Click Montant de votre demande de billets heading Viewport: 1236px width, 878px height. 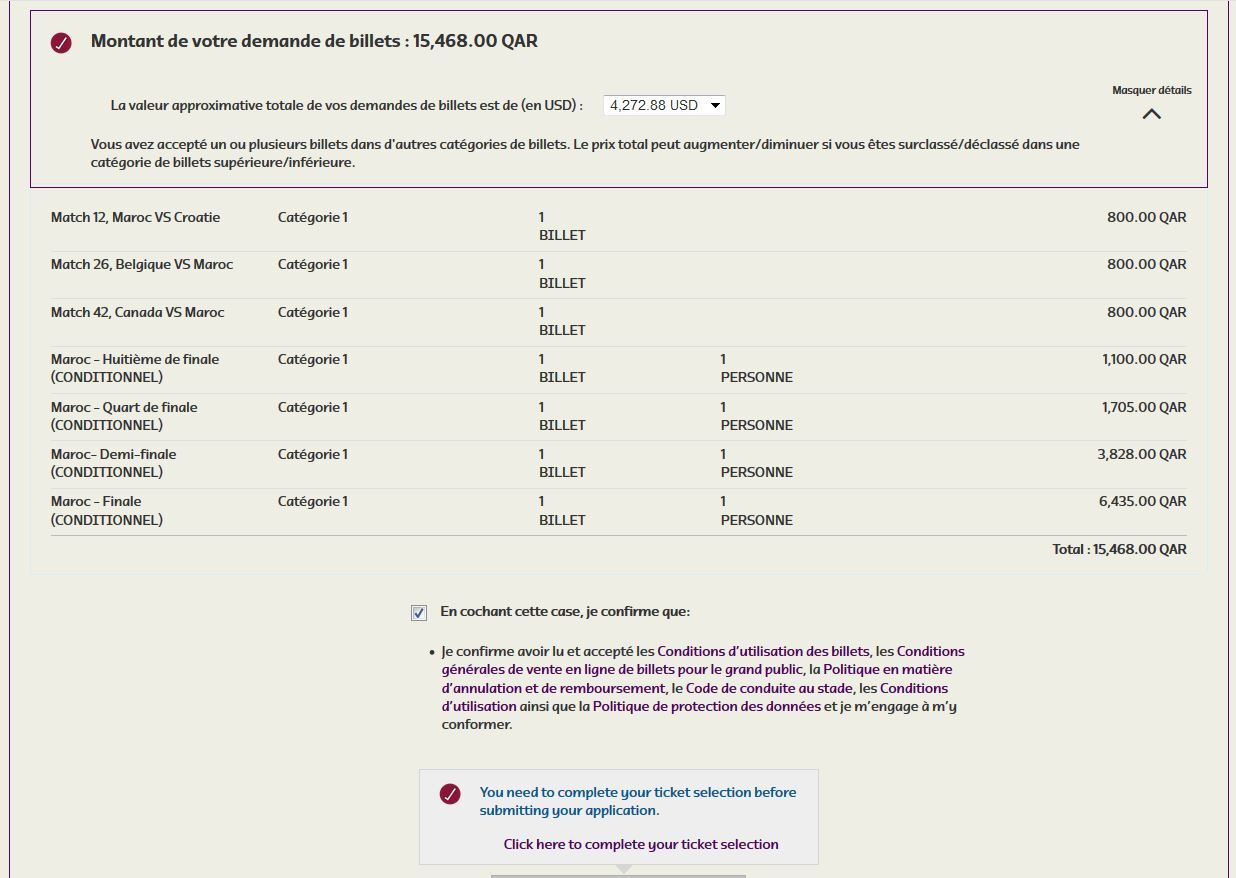(x=315, y=41)
